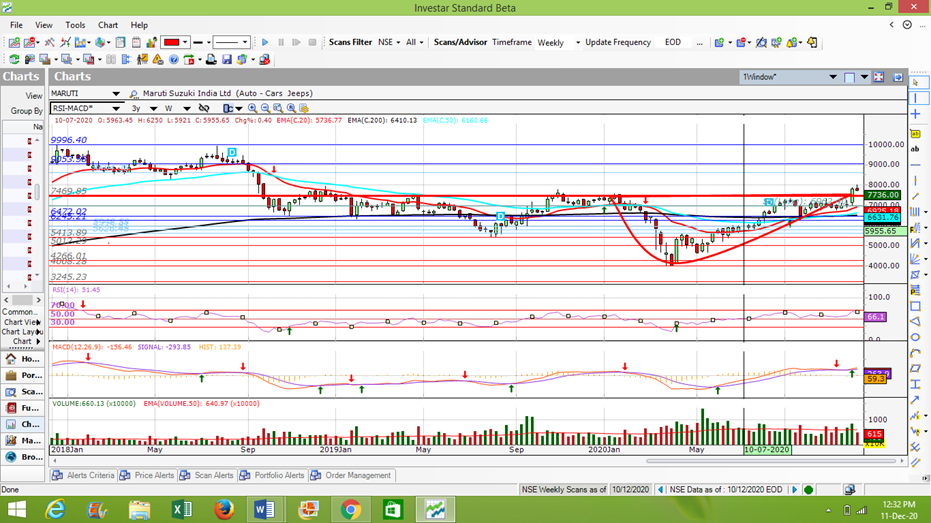Viewport: 931px width, 523px height.
Task: Click the symbol search magnifier icon
Action: tap(134, 94)
